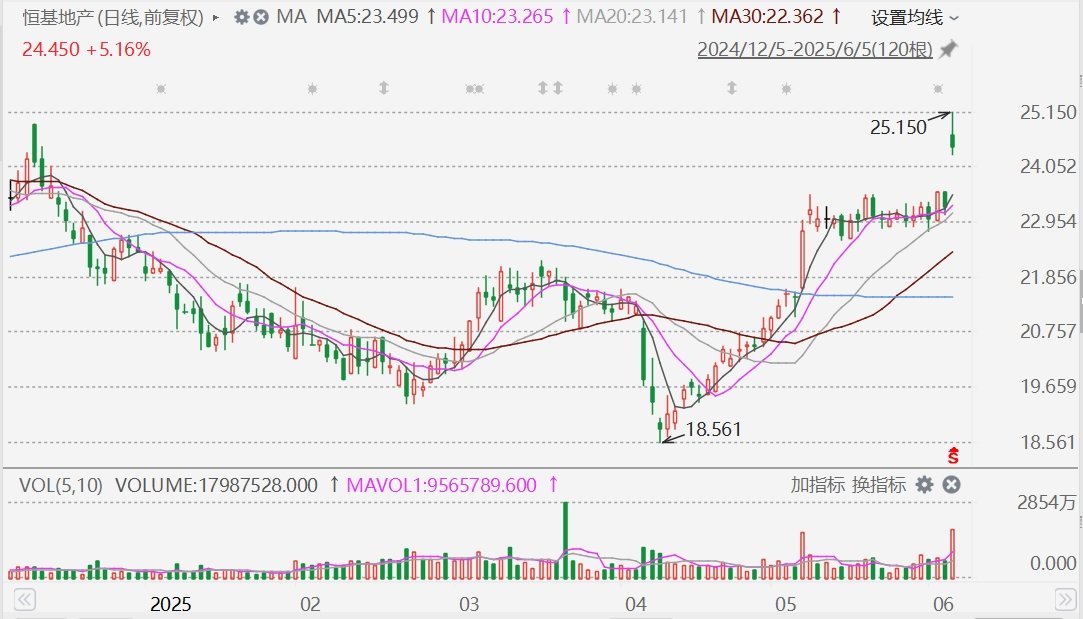The height and width of the screenshot is (619, 1083).
Task: Remove the MA indicator with its X icon
Action: (x=260, y=17)
